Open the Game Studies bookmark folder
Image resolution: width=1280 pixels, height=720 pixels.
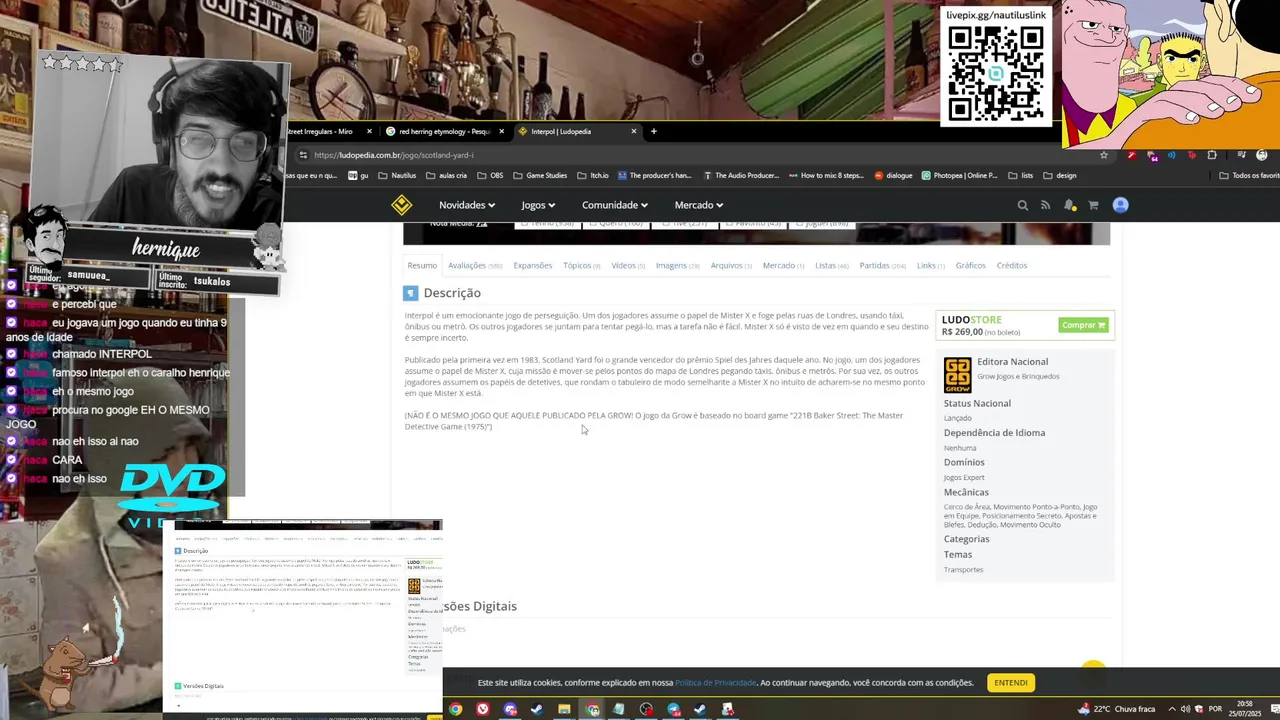(540, 175)
